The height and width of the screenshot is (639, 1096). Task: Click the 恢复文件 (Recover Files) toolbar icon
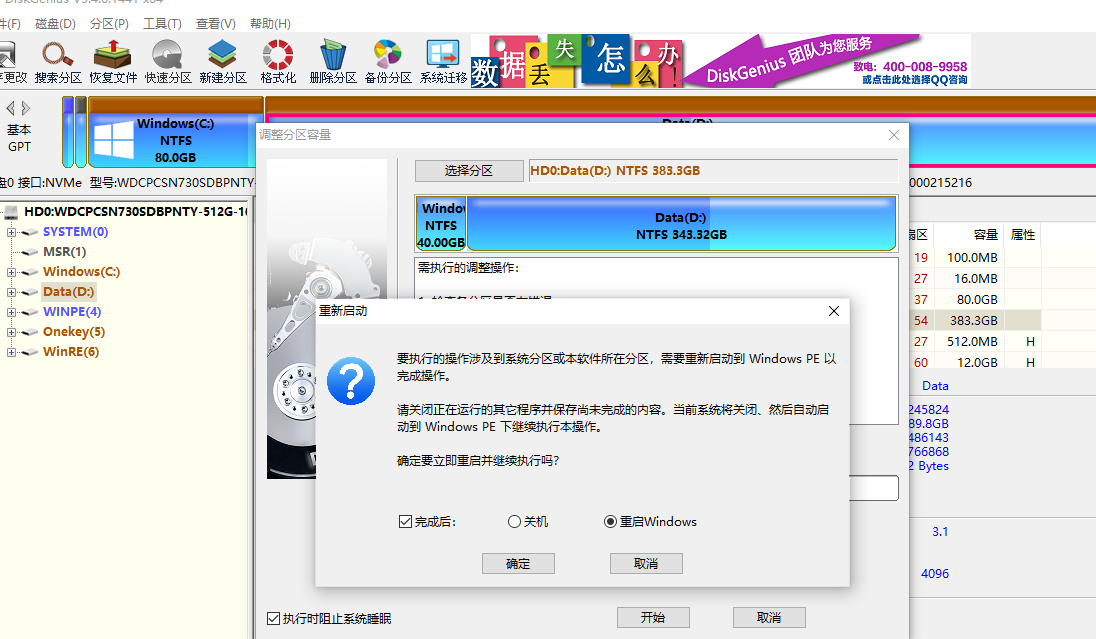(113, 61)
